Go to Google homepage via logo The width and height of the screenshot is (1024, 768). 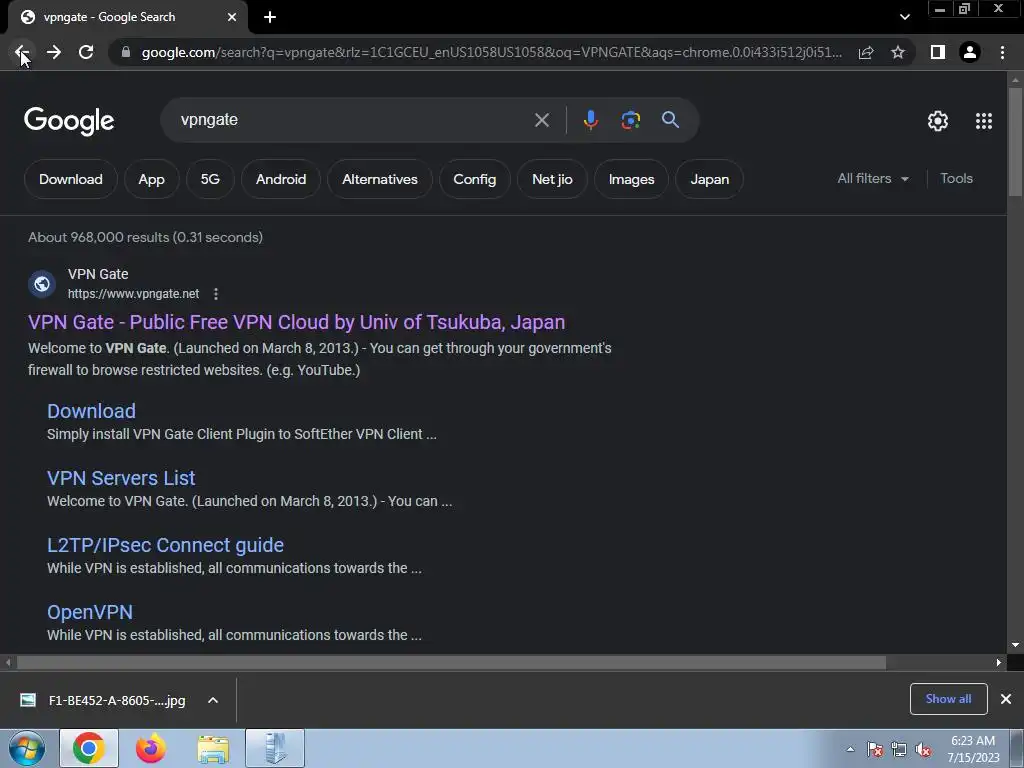(x=69, y=121)
